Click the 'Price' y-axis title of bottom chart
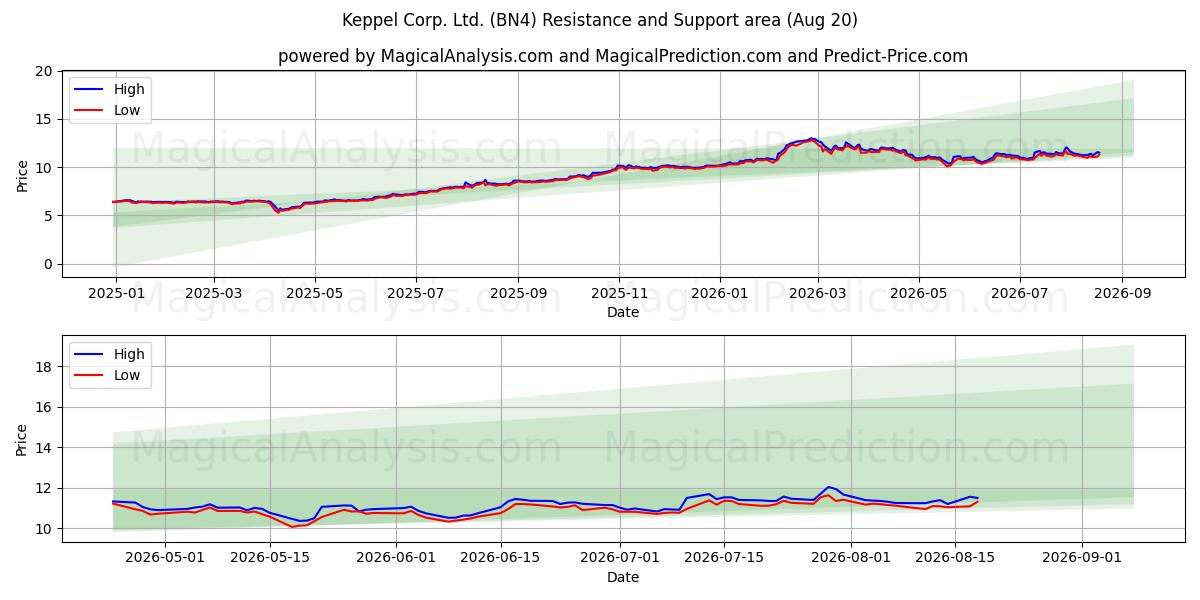 [22, 439]
